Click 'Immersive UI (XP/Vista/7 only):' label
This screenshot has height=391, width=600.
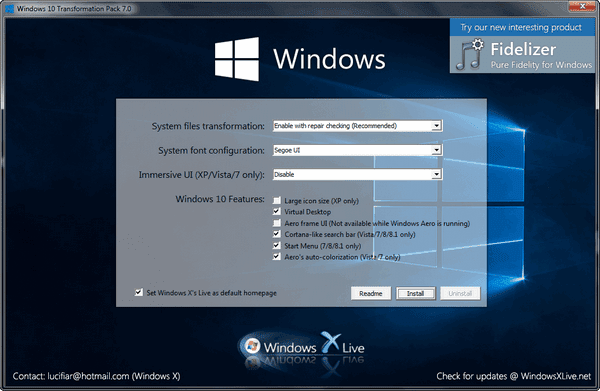(x=202, y=175)
